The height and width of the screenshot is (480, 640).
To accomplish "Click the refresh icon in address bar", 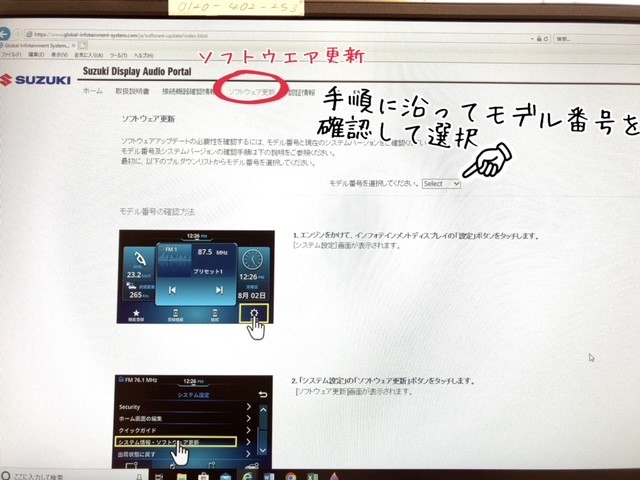I will pyautogui.click(x=546, y=38).
